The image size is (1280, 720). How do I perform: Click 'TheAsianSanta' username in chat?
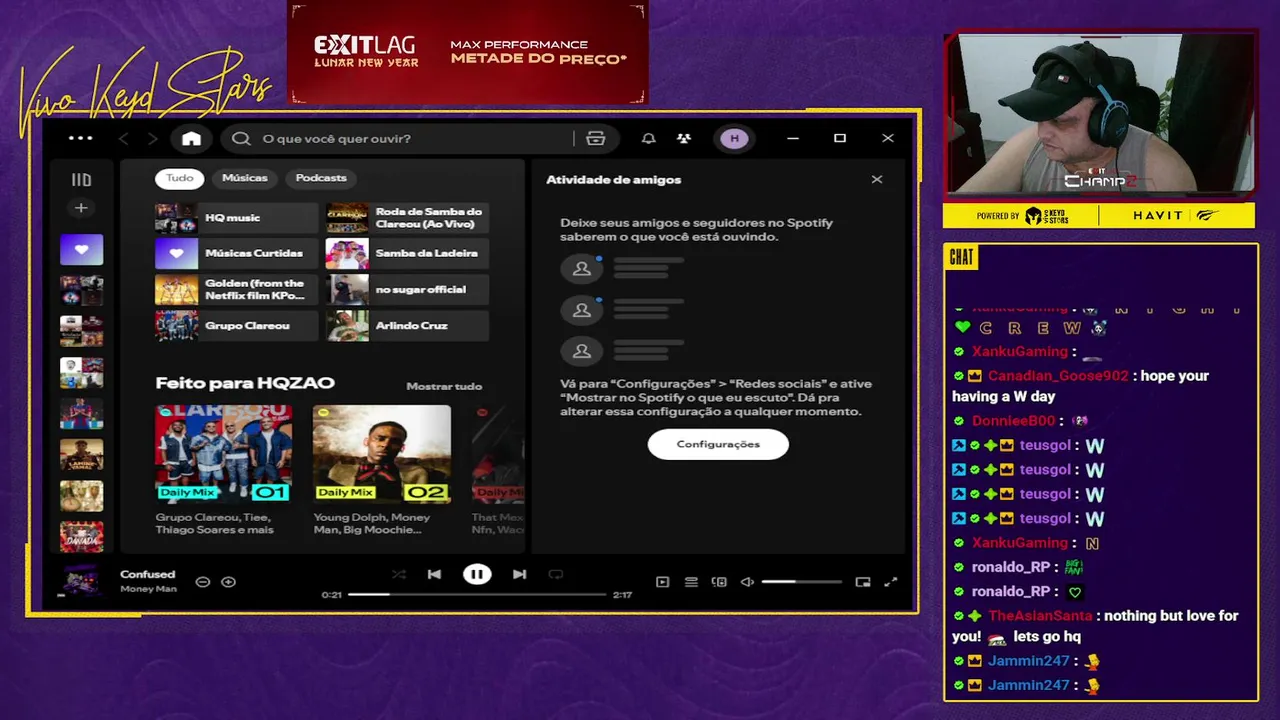[1042, 616]
